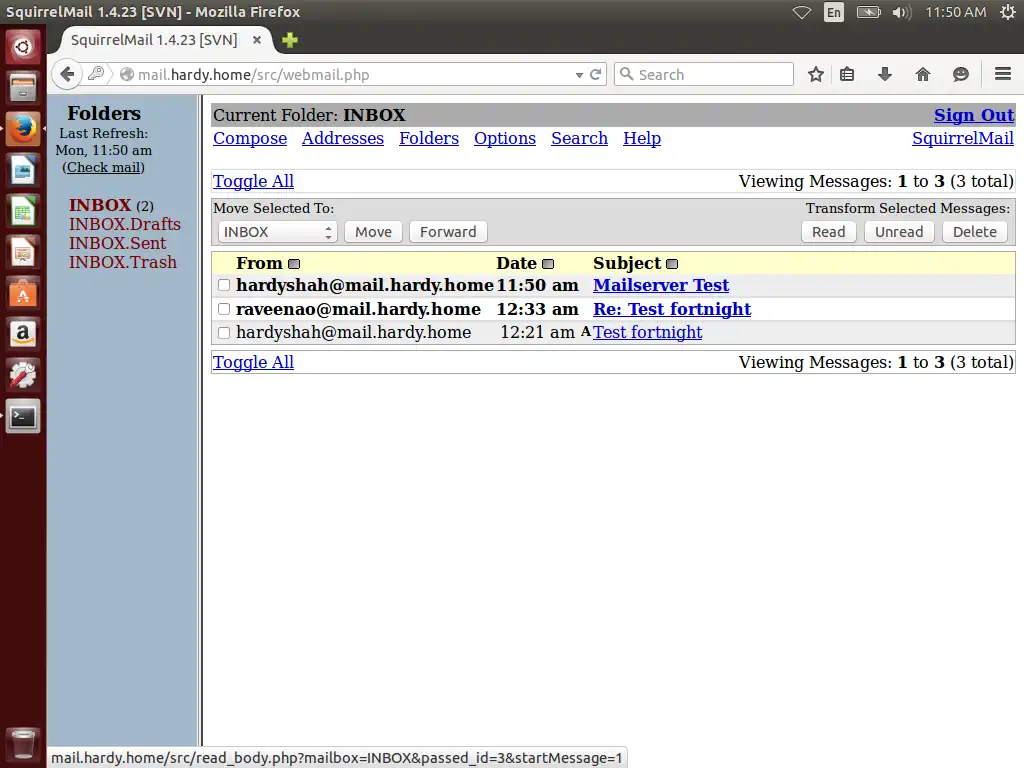Expand the address bar history dropdown
The image size is (1024, 768).
tap(580, 74)
